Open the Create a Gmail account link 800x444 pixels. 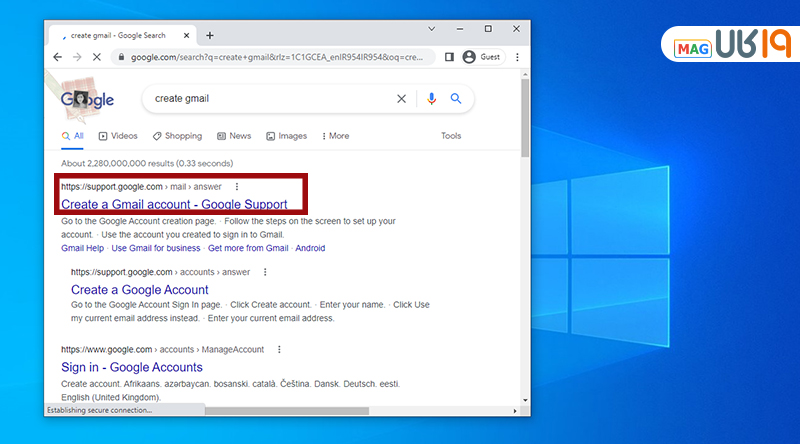(x=174, y=204)
